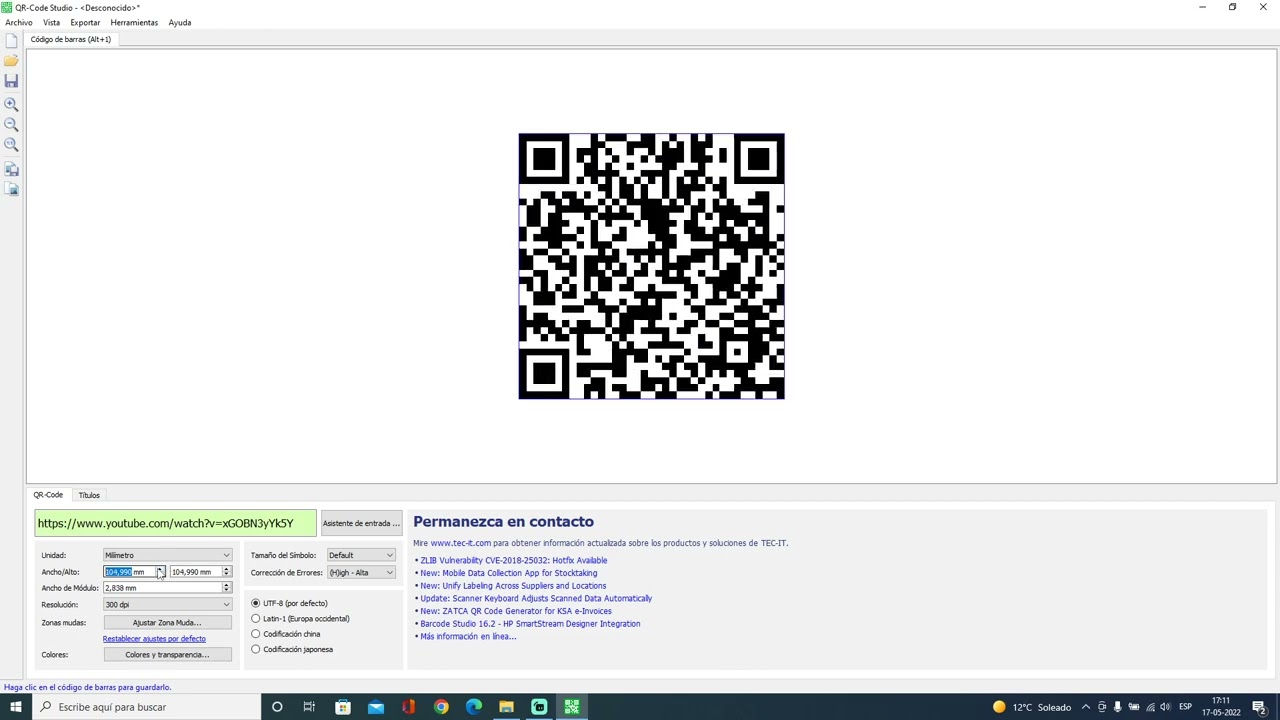Open the teal app icon beside File Explorer
This screenshot has height=720, width=1280.
(x=539, y=707)
